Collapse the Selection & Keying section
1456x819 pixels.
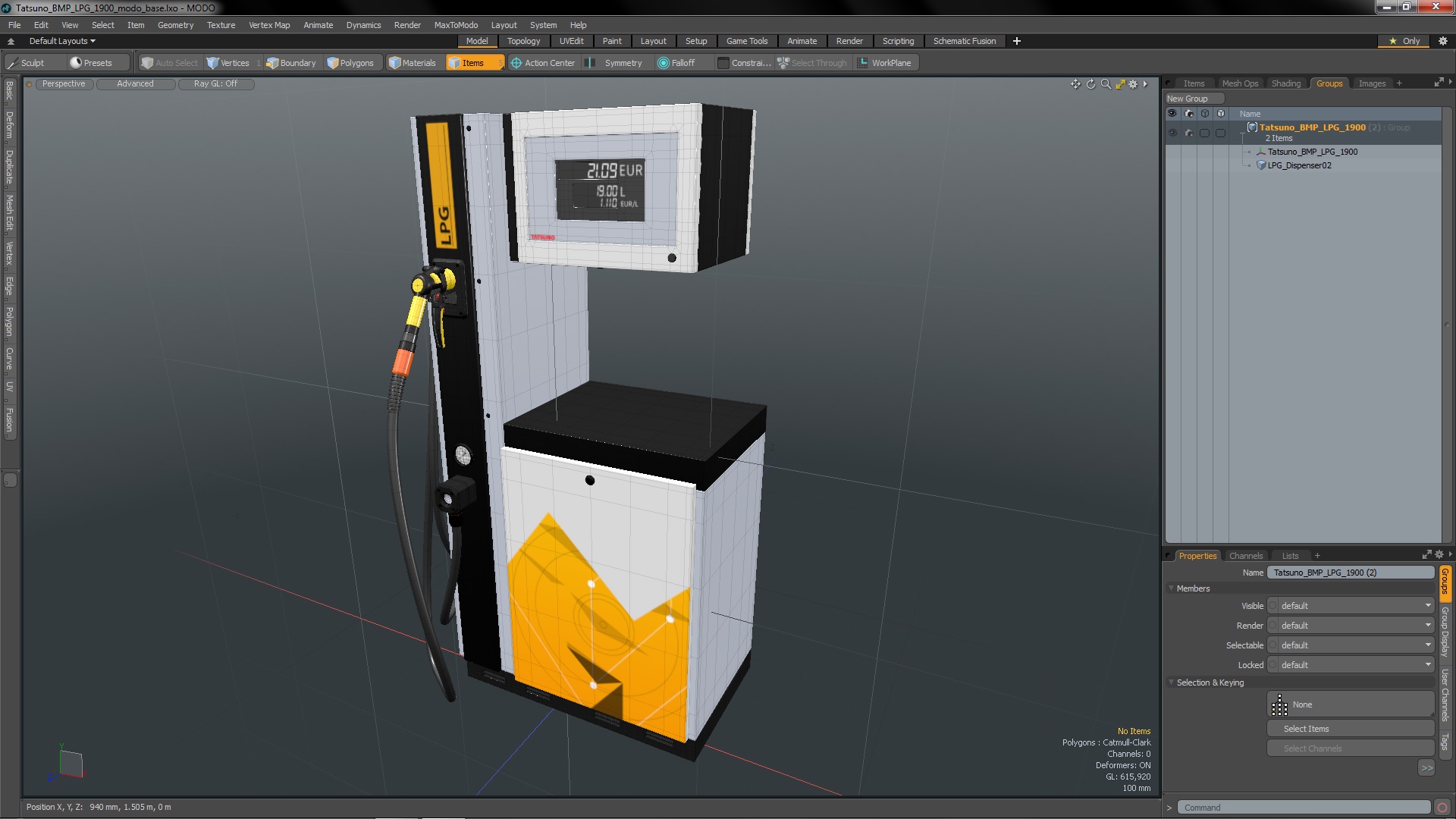(x=1171, y=682)
